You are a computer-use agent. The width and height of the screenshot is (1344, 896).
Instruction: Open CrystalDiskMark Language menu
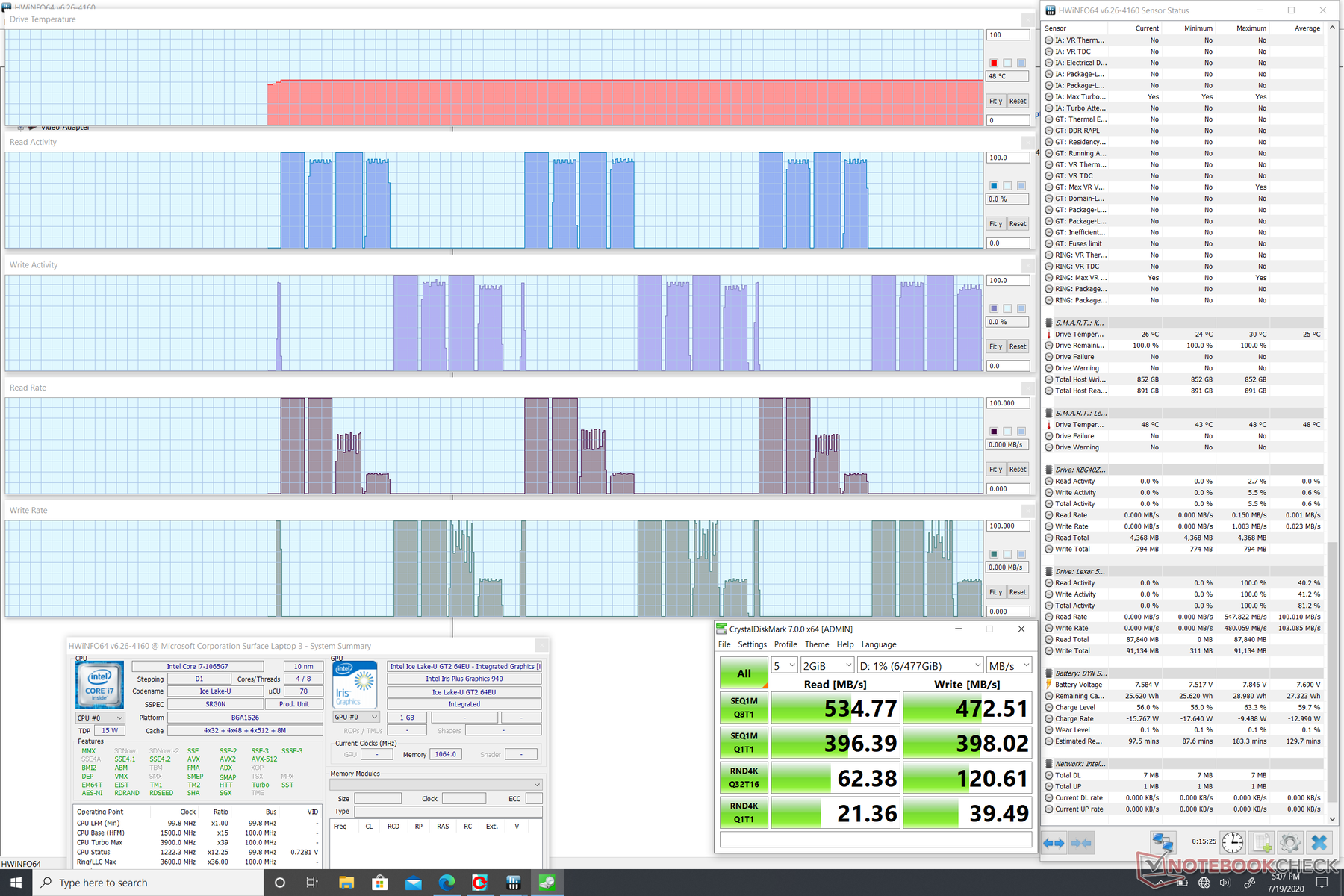(879, 644)
